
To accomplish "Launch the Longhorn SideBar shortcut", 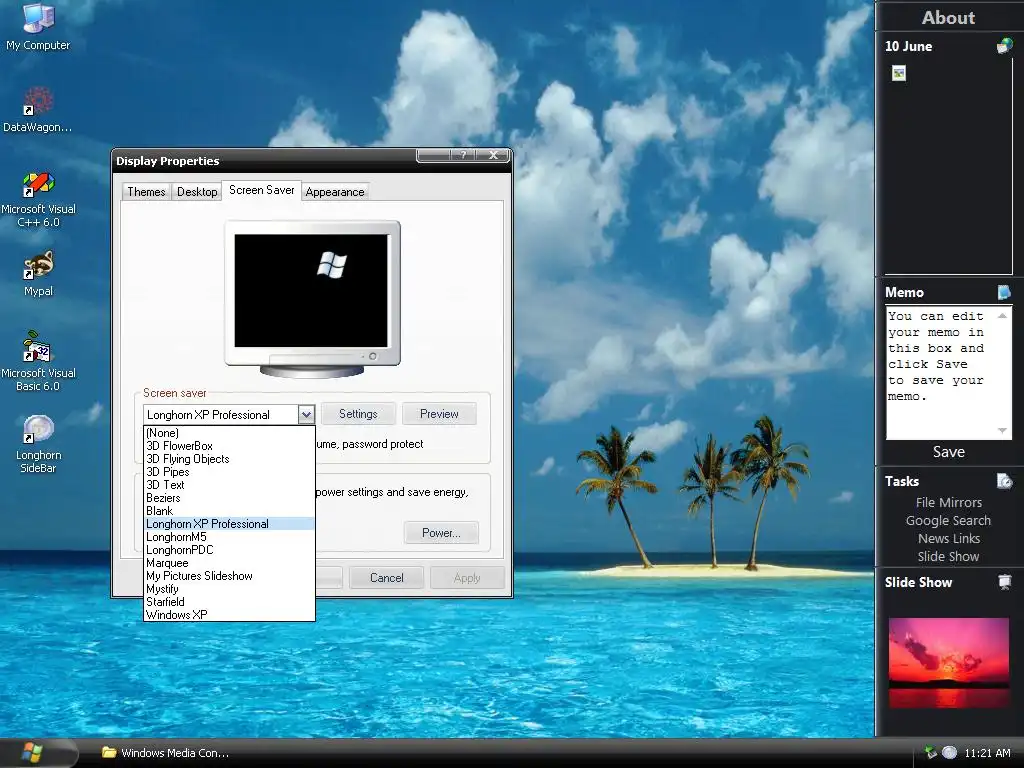I will (38, 444).
